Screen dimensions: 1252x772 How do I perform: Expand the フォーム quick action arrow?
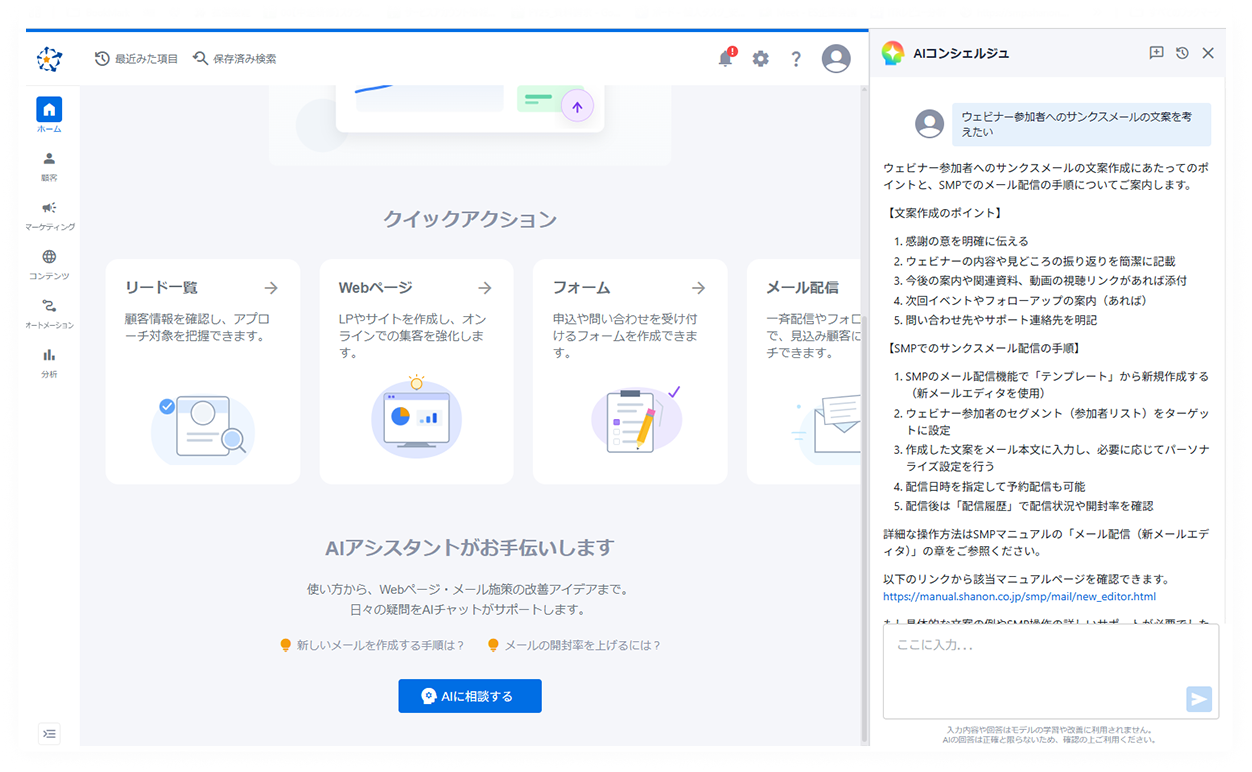[699, 287]
